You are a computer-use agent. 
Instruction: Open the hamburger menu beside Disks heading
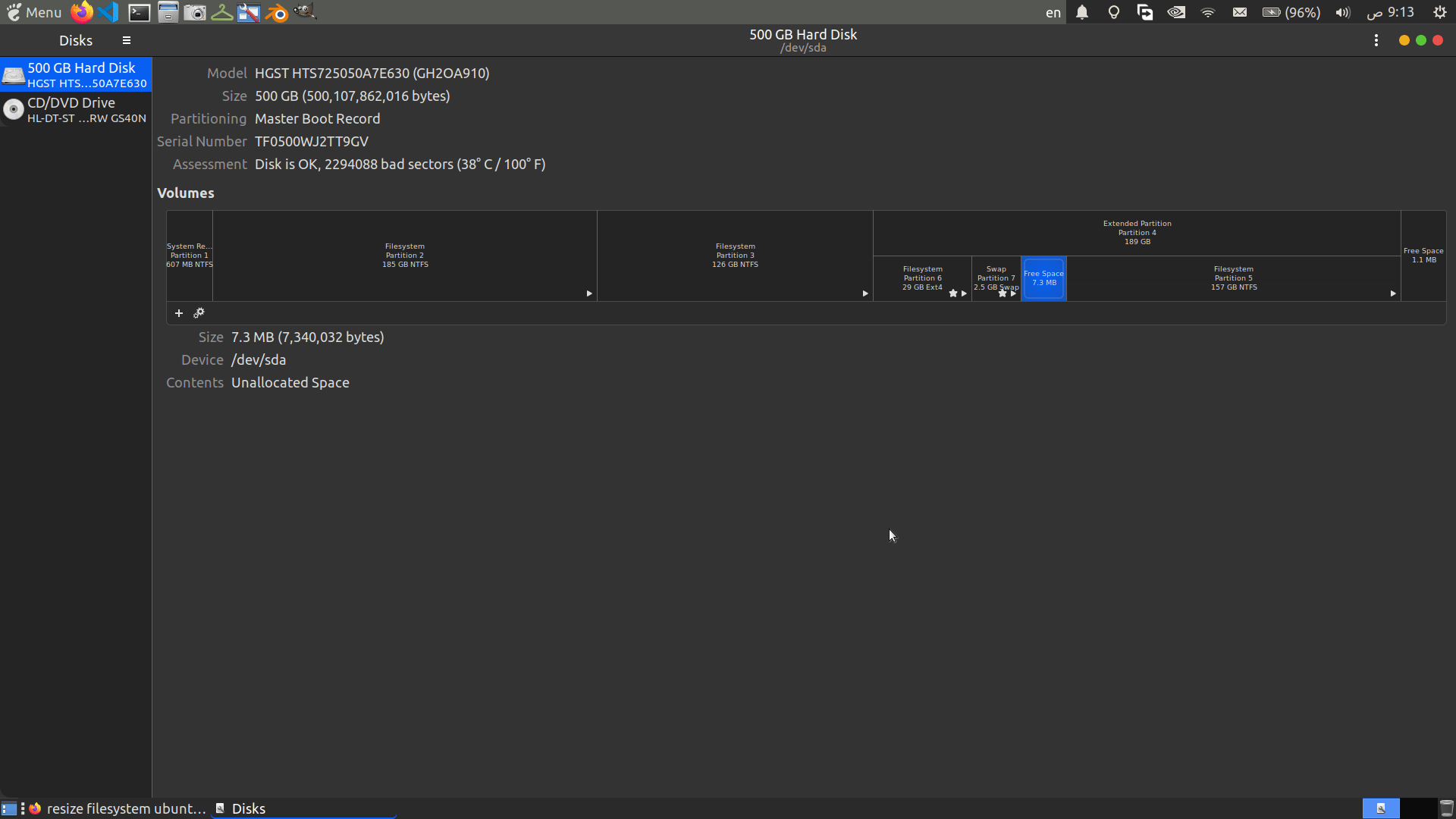(x=126, y=39)
